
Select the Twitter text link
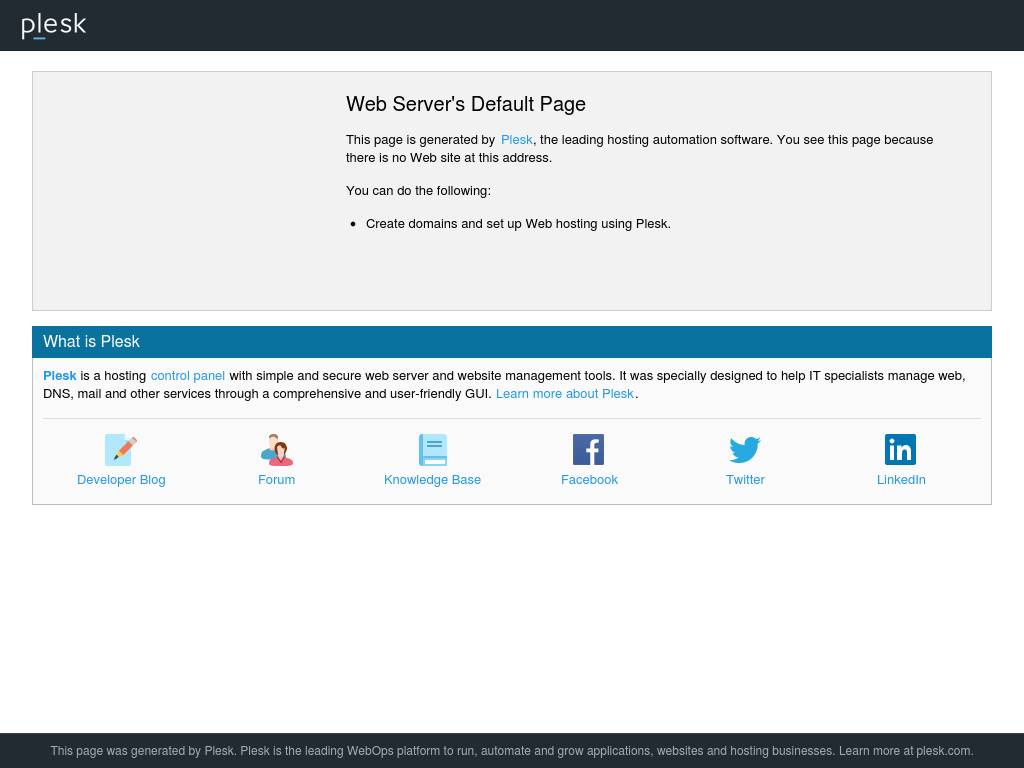click(745, 480)
